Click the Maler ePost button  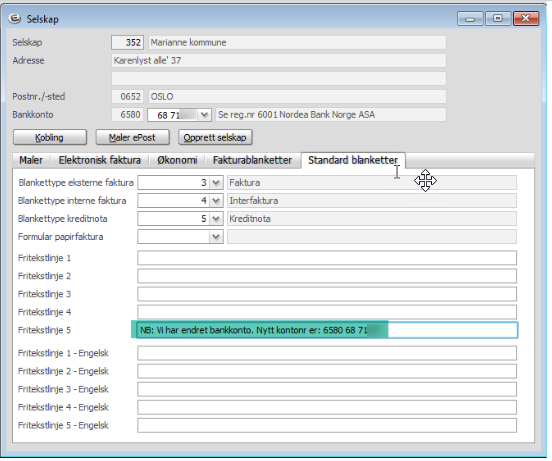point(132,137)
